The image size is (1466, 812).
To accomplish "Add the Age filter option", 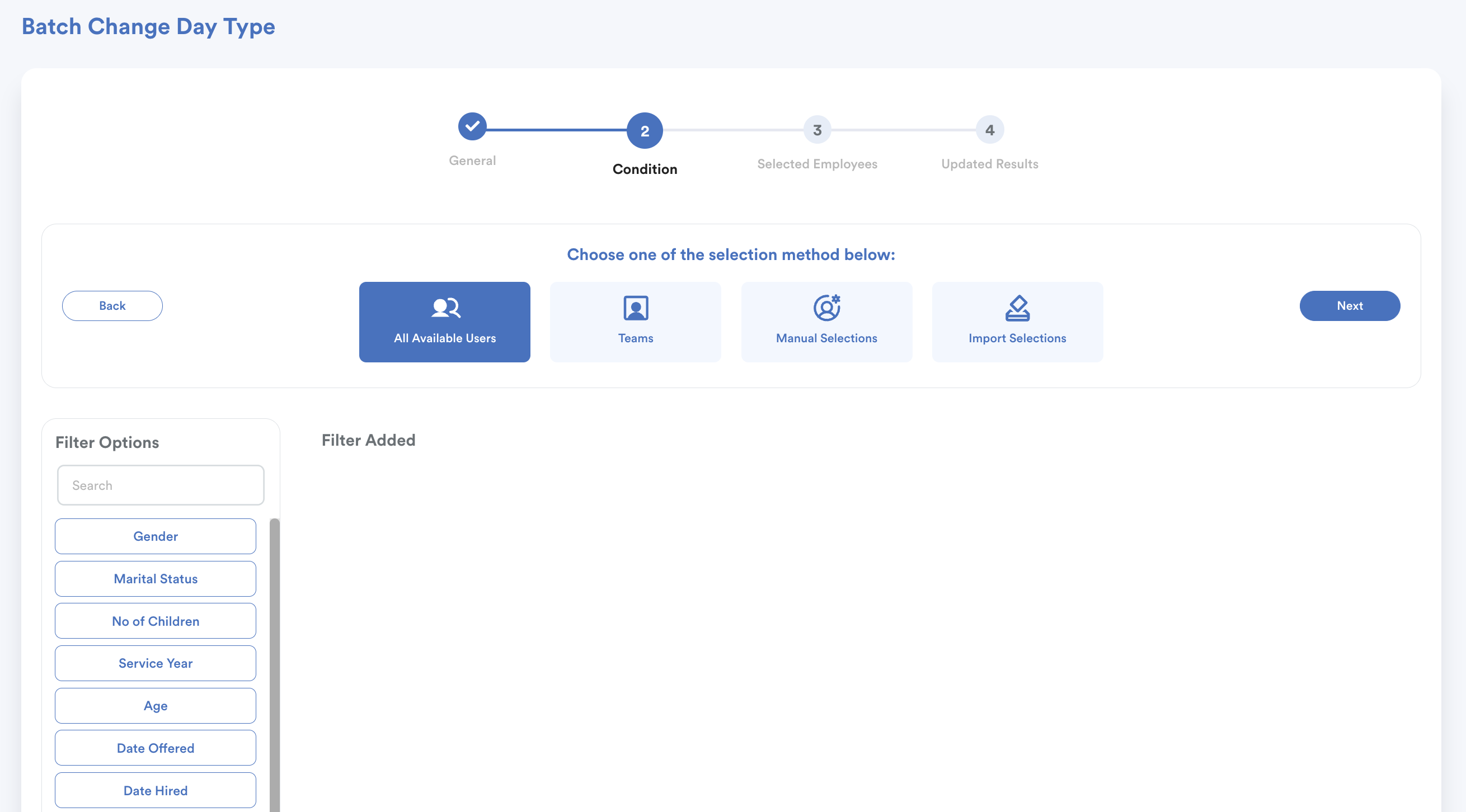I will 156,706.
